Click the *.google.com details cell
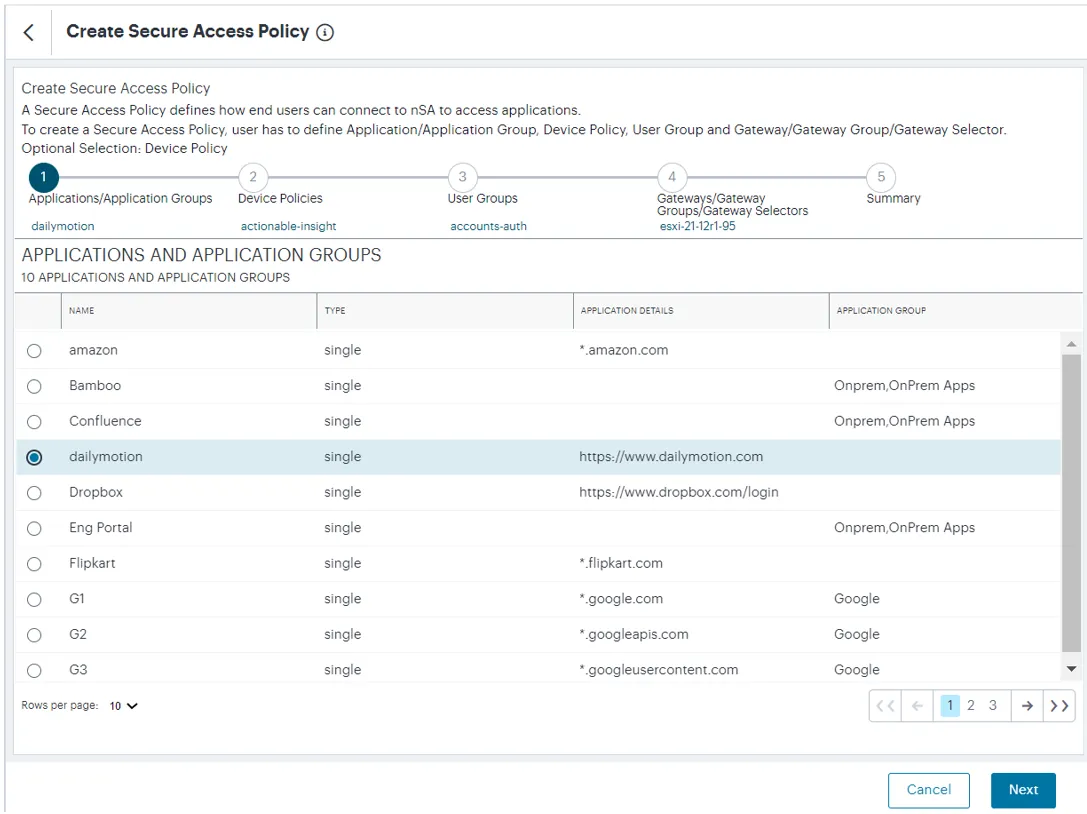The image size is (1087, 814). click(x=620, y=599)
